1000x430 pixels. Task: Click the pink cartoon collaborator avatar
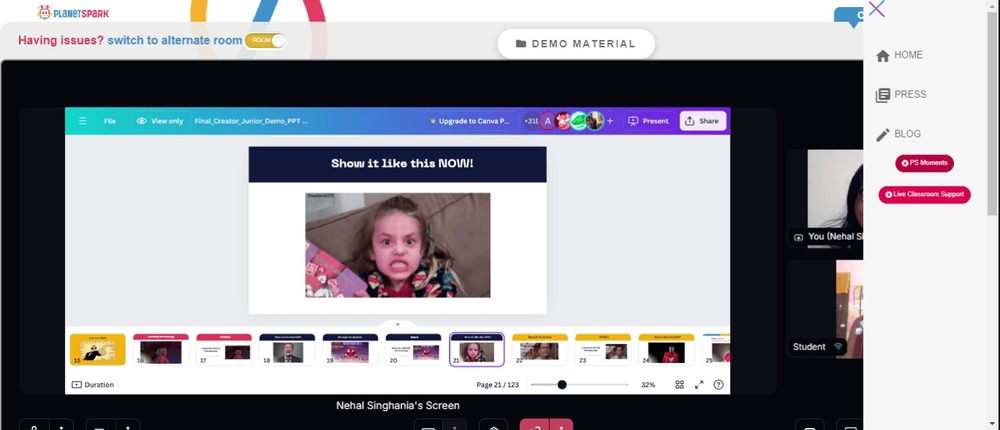click(x=563, y=121)
